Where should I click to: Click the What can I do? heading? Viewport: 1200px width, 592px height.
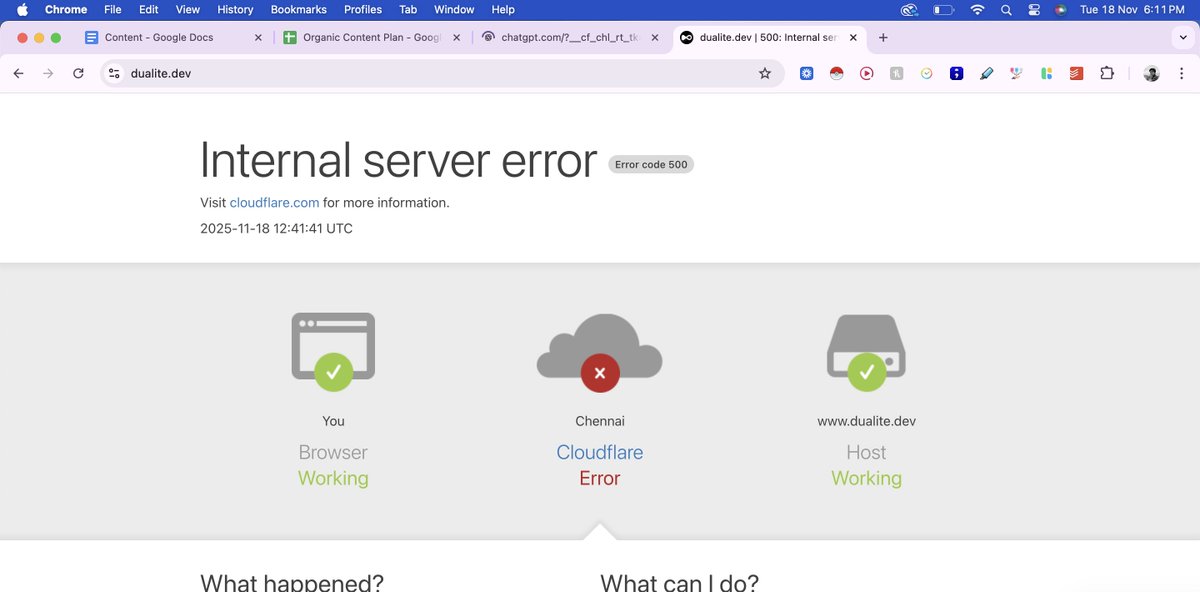680,583
